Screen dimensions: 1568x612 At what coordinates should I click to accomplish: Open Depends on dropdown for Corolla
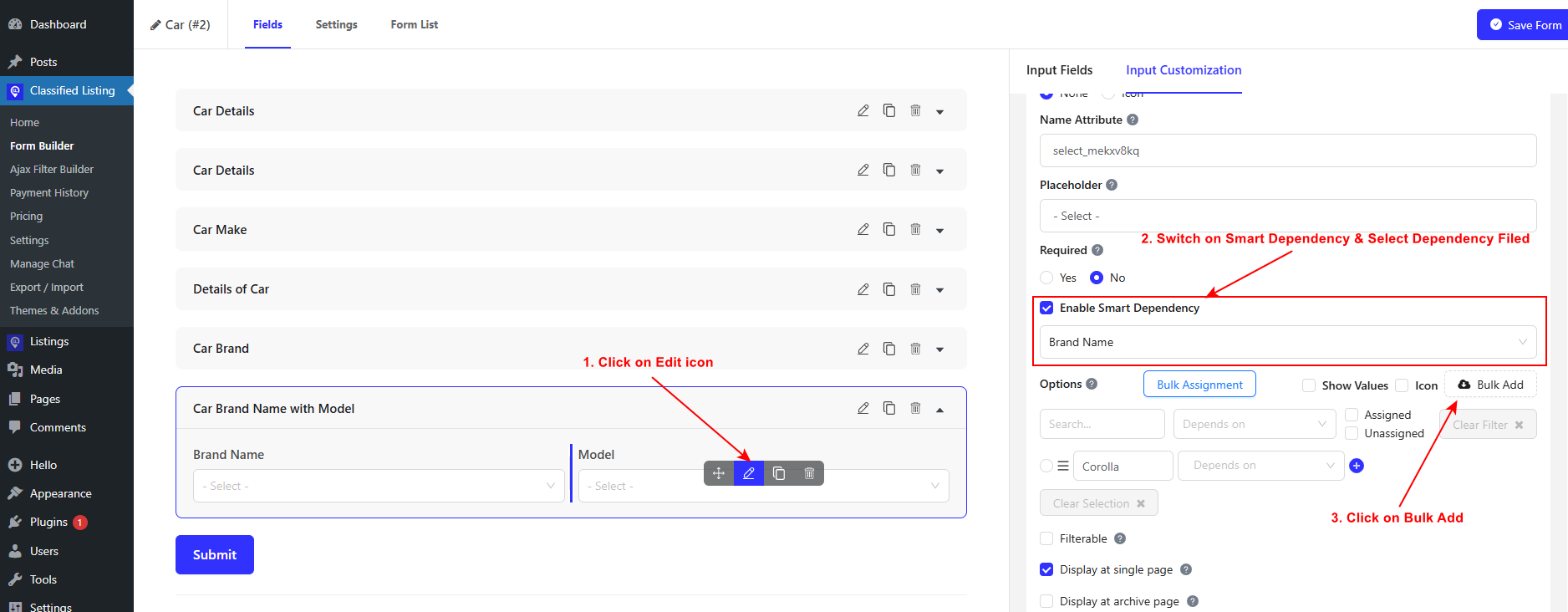point(1260,466)
